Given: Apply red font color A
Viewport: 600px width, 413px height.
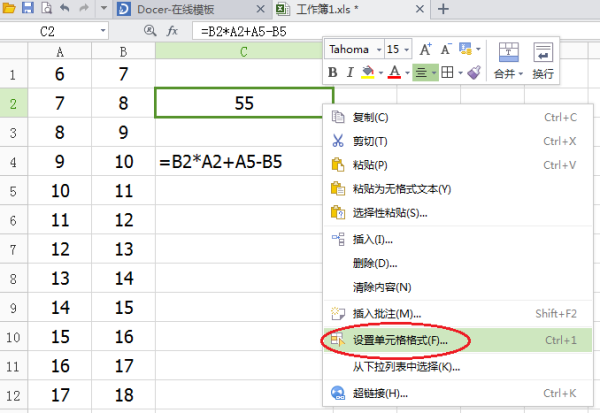Looking at the screenshot, I should [x=395, y=72].
